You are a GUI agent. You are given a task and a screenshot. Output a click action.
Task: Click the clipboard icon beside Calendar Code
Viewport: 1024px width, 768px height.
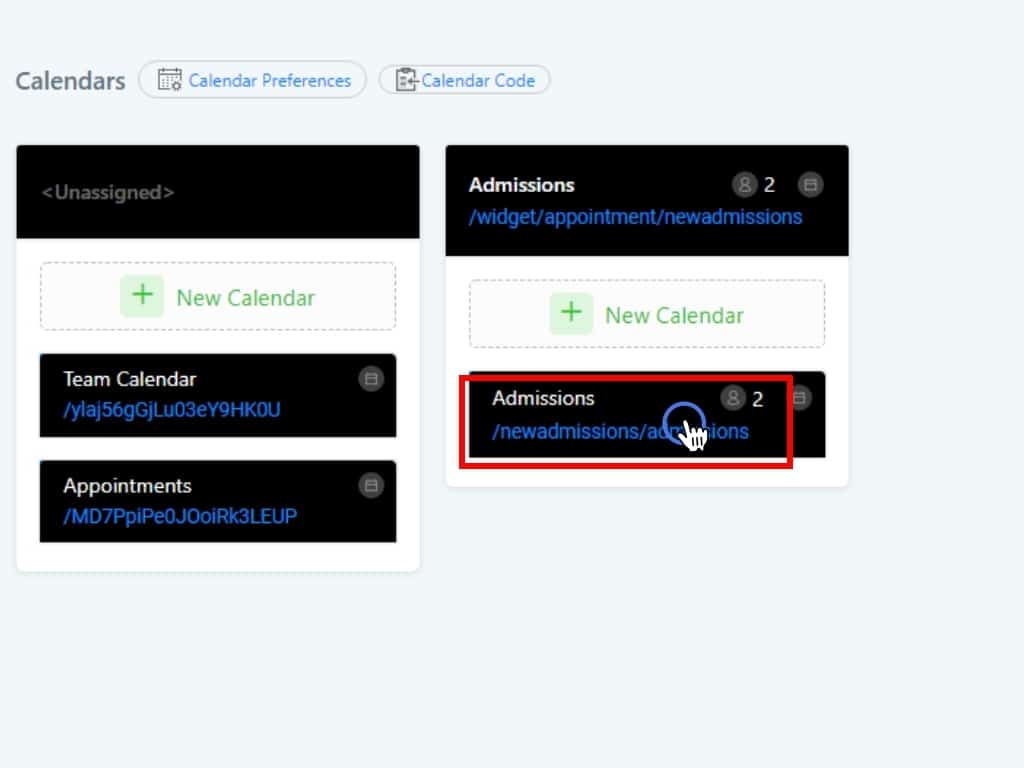coord(406,80)
